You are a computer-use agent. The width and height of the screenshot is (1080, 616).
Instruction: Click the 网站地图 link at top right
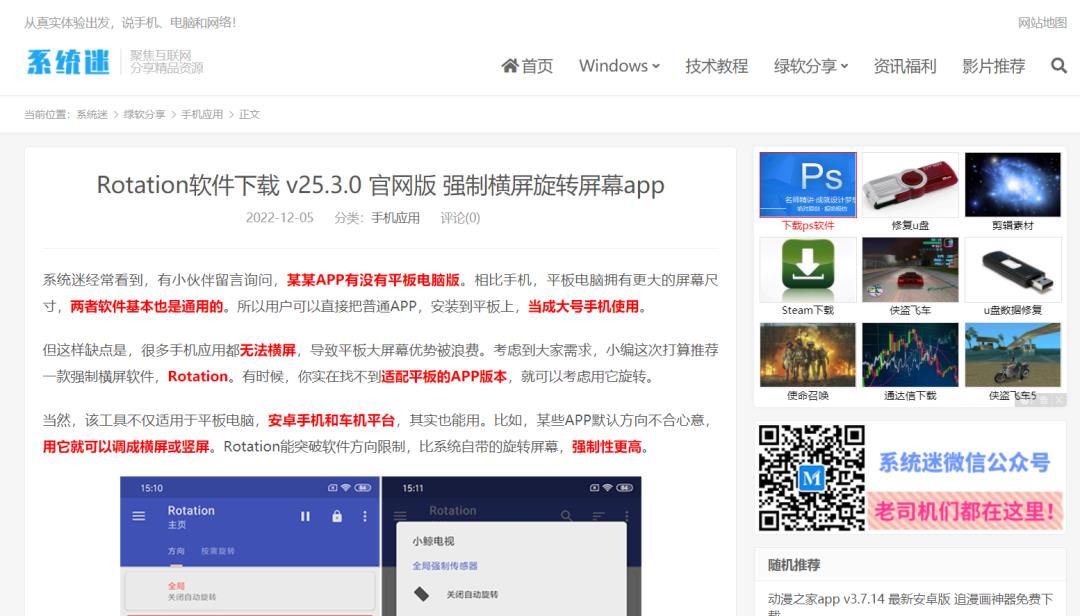pyautogui.click(x=1042, y=22)
